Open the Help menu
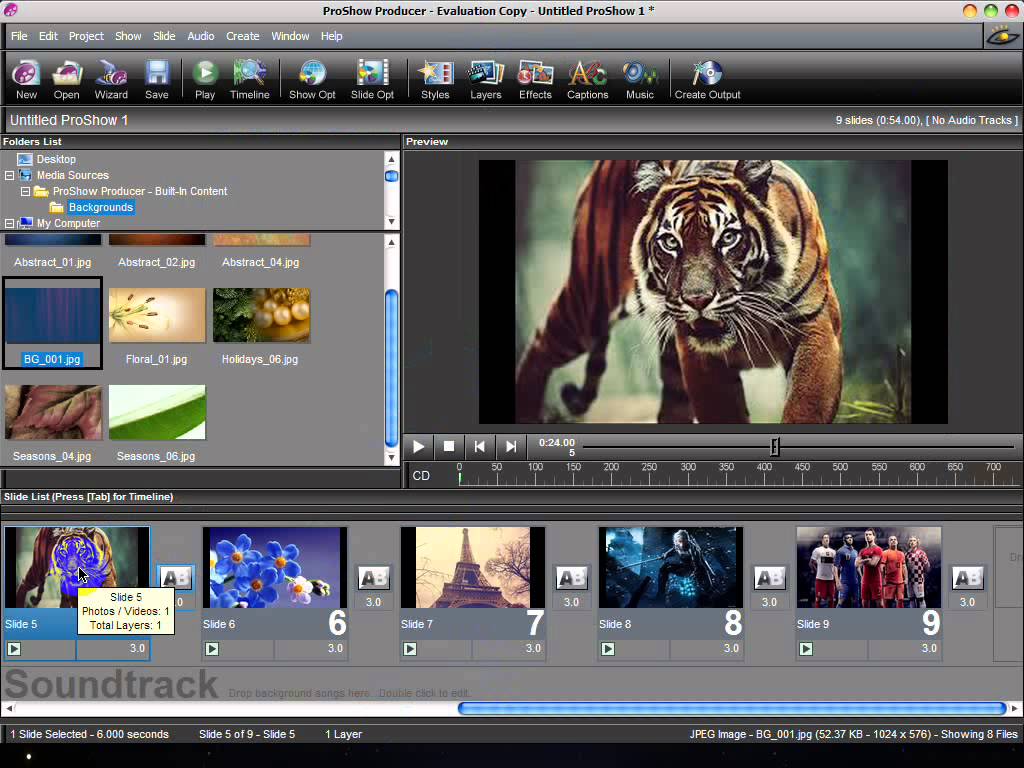1024x768 pixels. (x=331, y=36)
